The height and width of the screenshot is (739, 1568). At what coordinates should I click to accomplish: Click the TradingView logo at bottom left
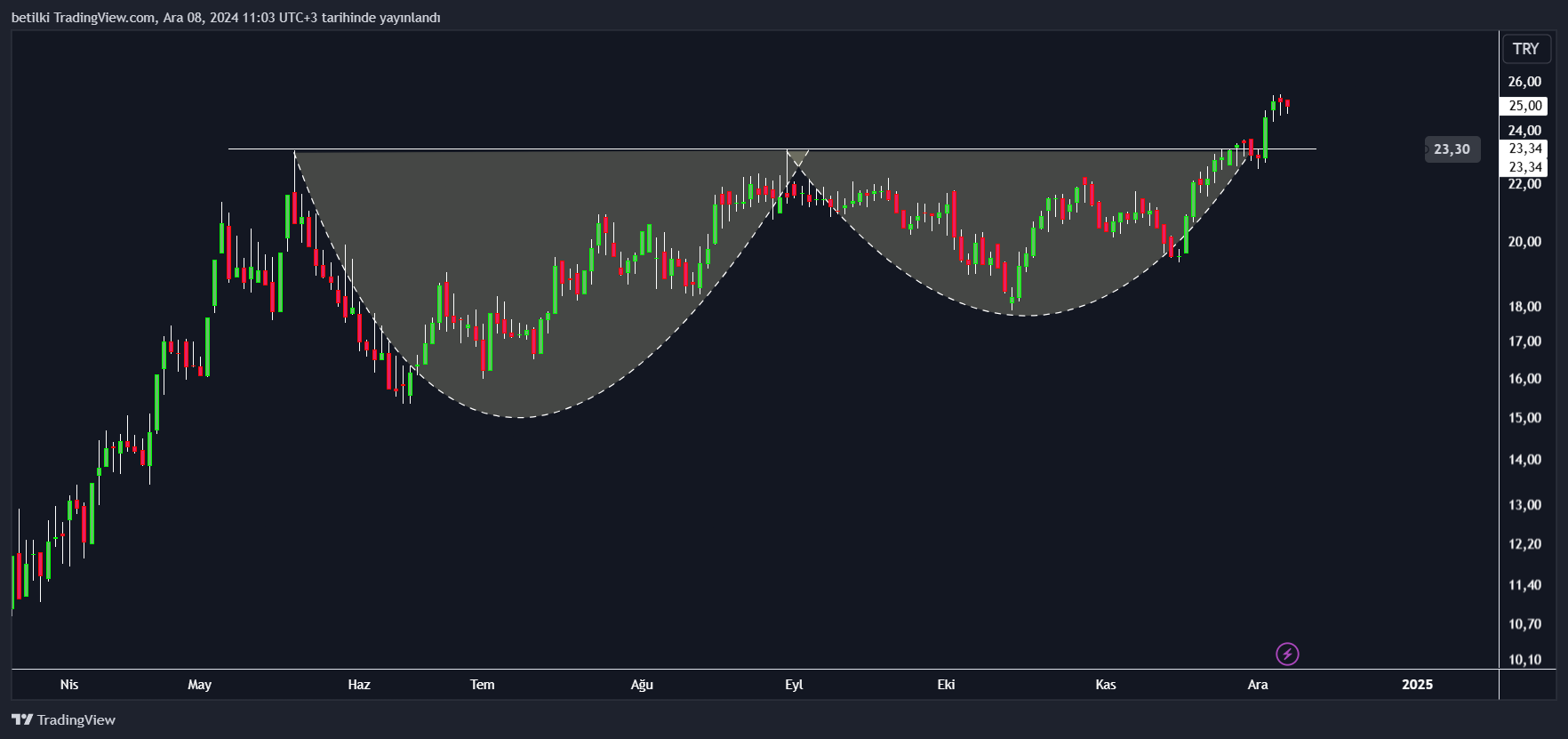point(63,719)
